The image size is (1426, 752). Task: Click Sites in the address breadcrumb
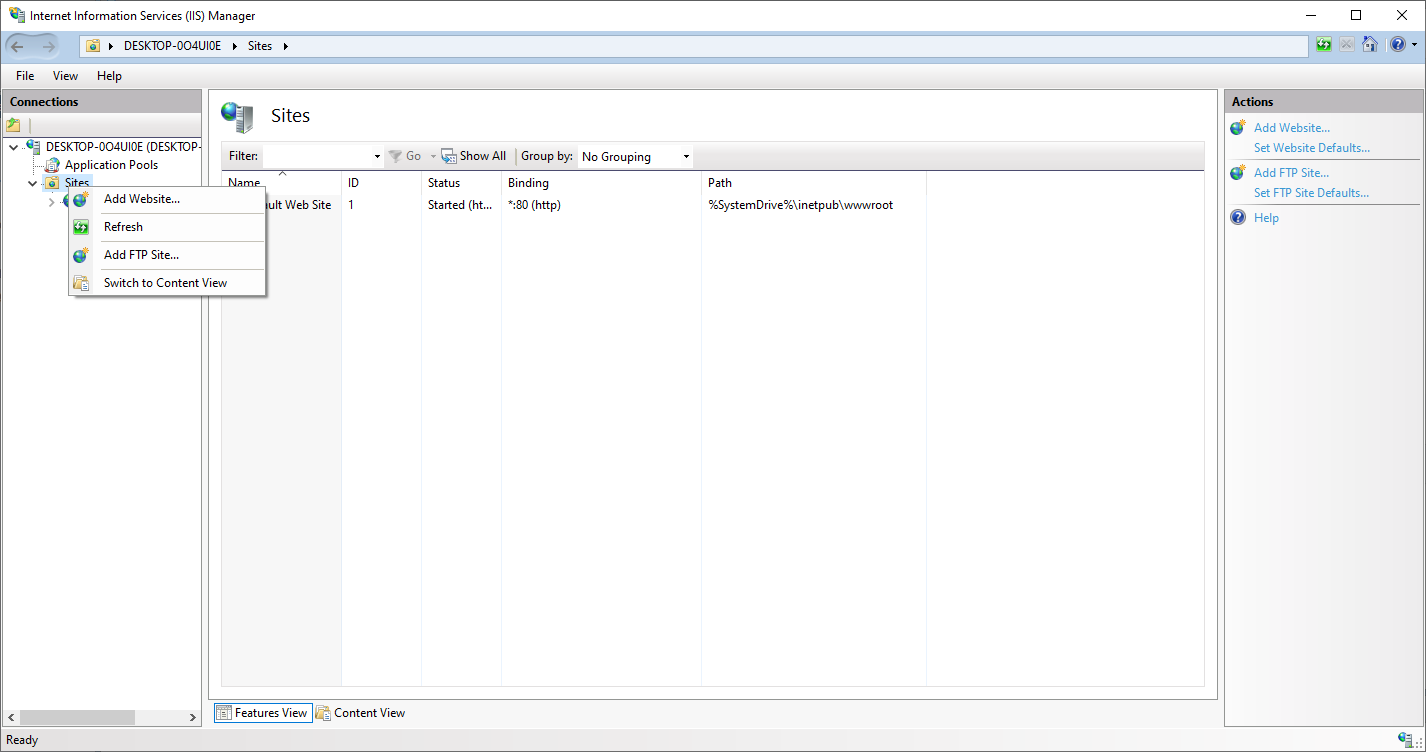260,46
